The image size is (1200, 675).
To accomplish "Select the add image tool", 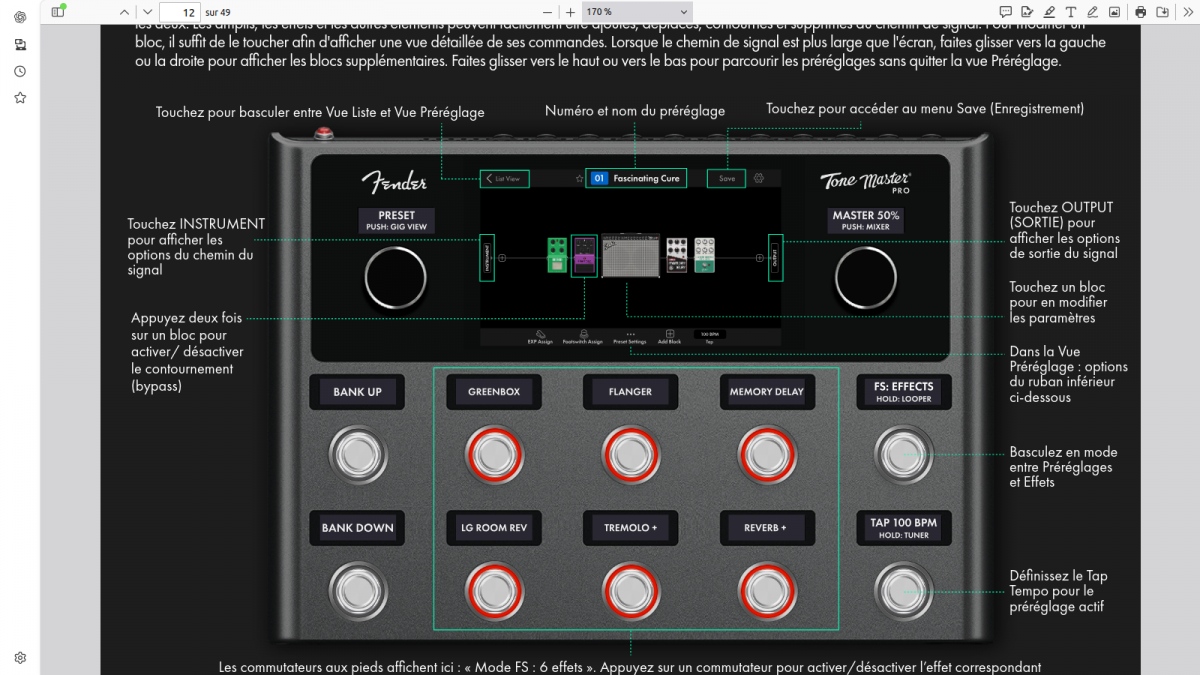I will click(x=1115, y=12).
